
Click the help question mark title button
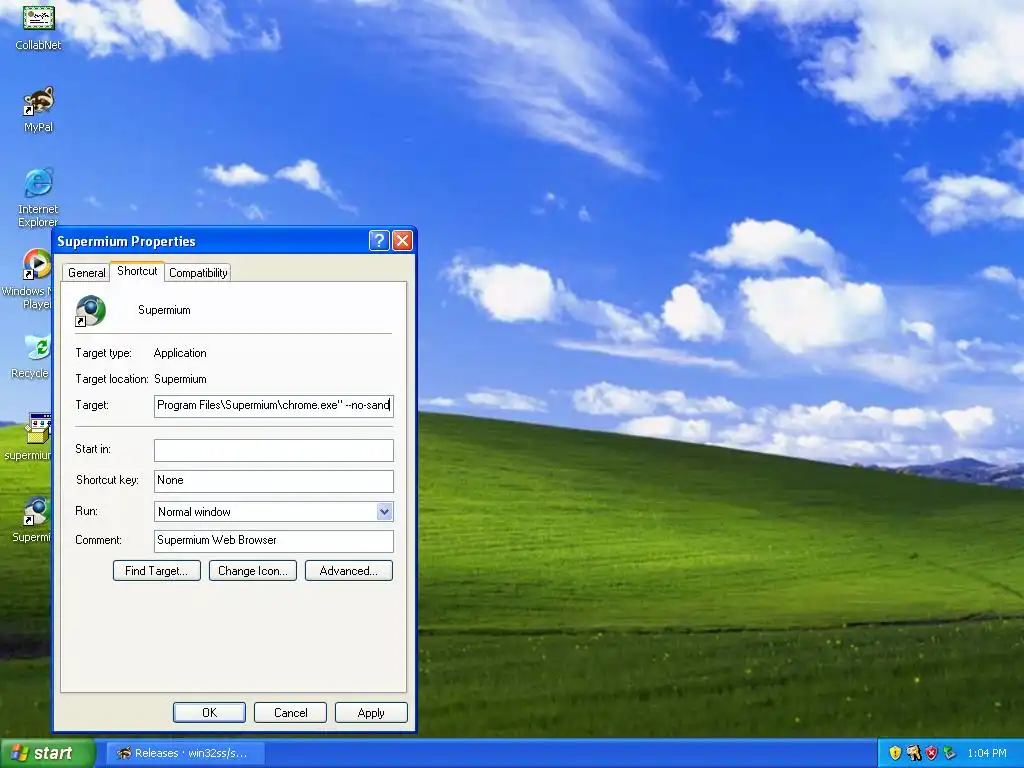(x=379, y=241)
